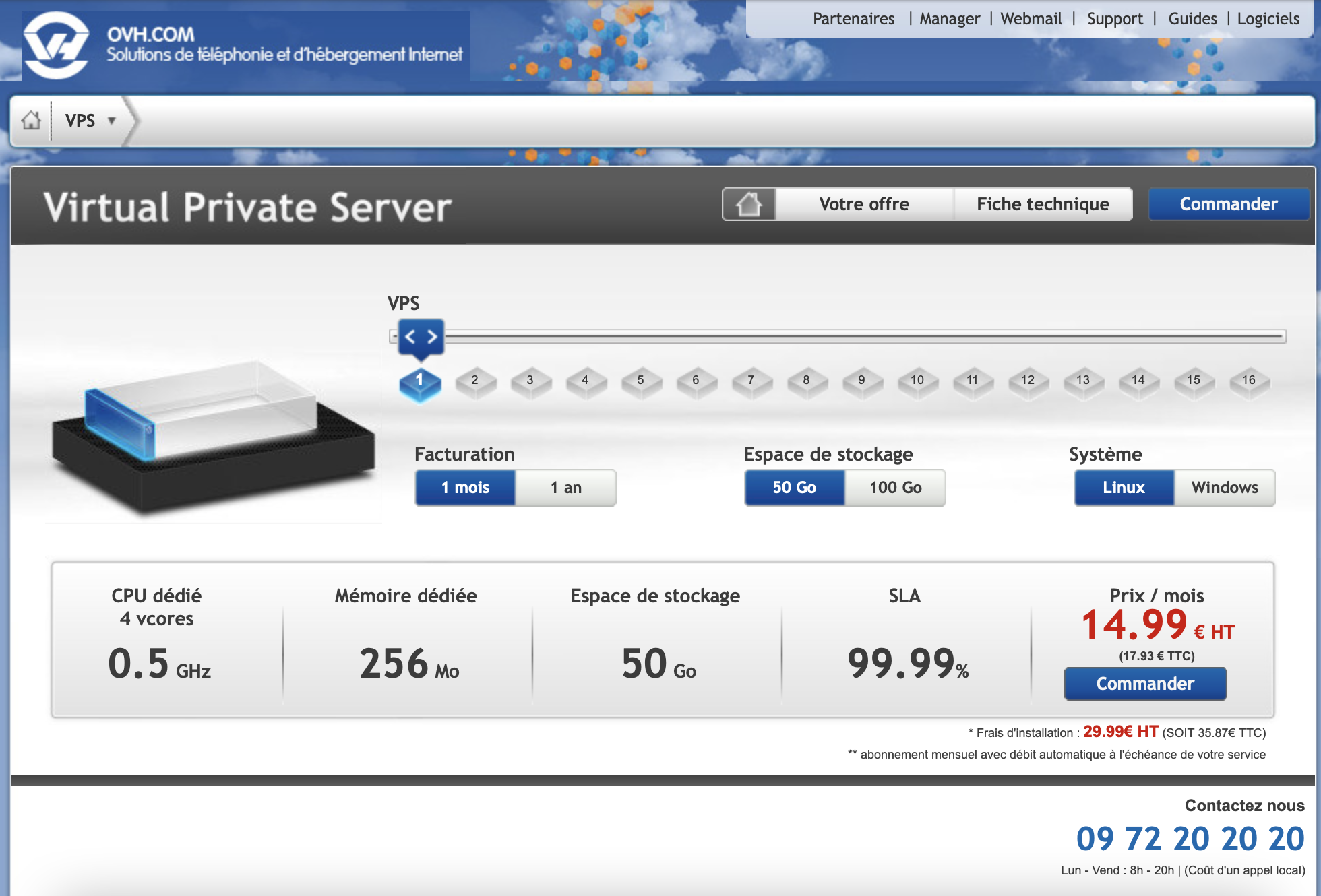Switch billing to 1 an

coord(565,488)
